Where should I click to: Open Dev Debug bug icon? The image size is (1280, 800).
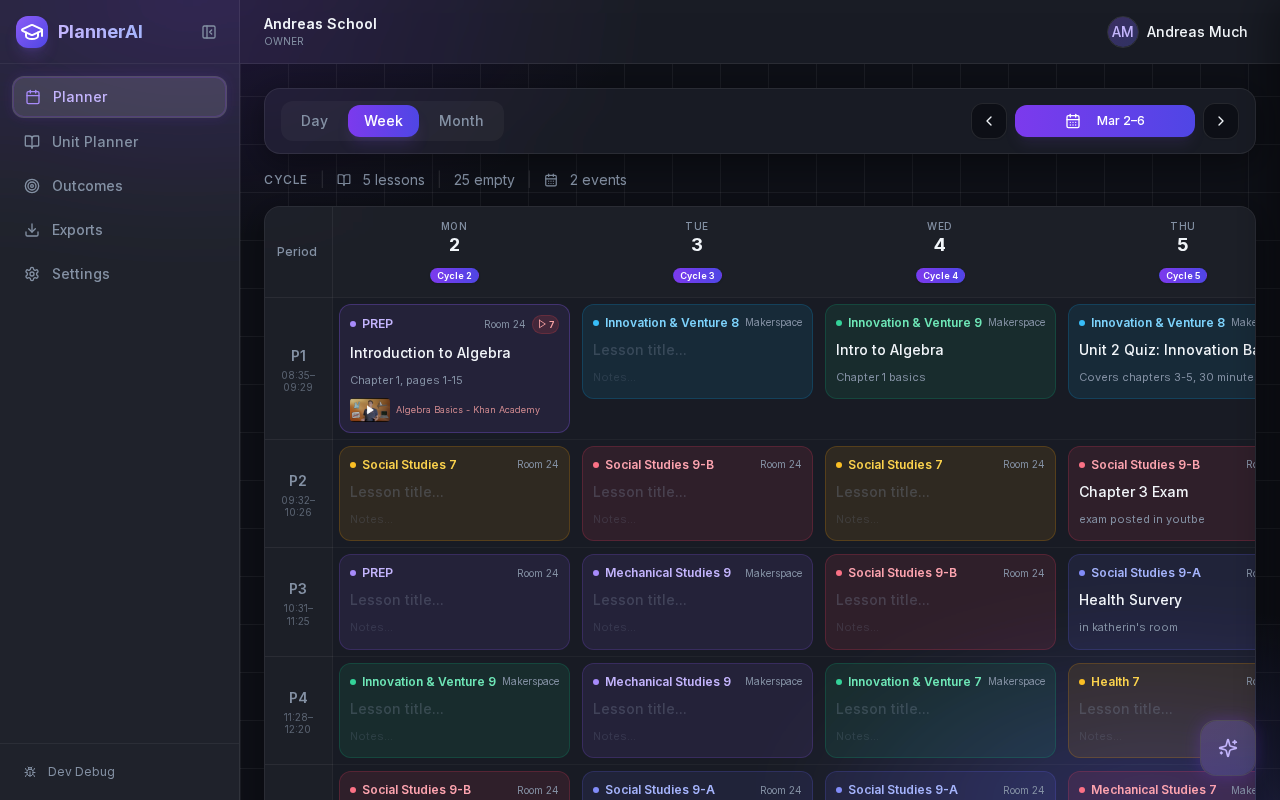(x=30, y=772)
